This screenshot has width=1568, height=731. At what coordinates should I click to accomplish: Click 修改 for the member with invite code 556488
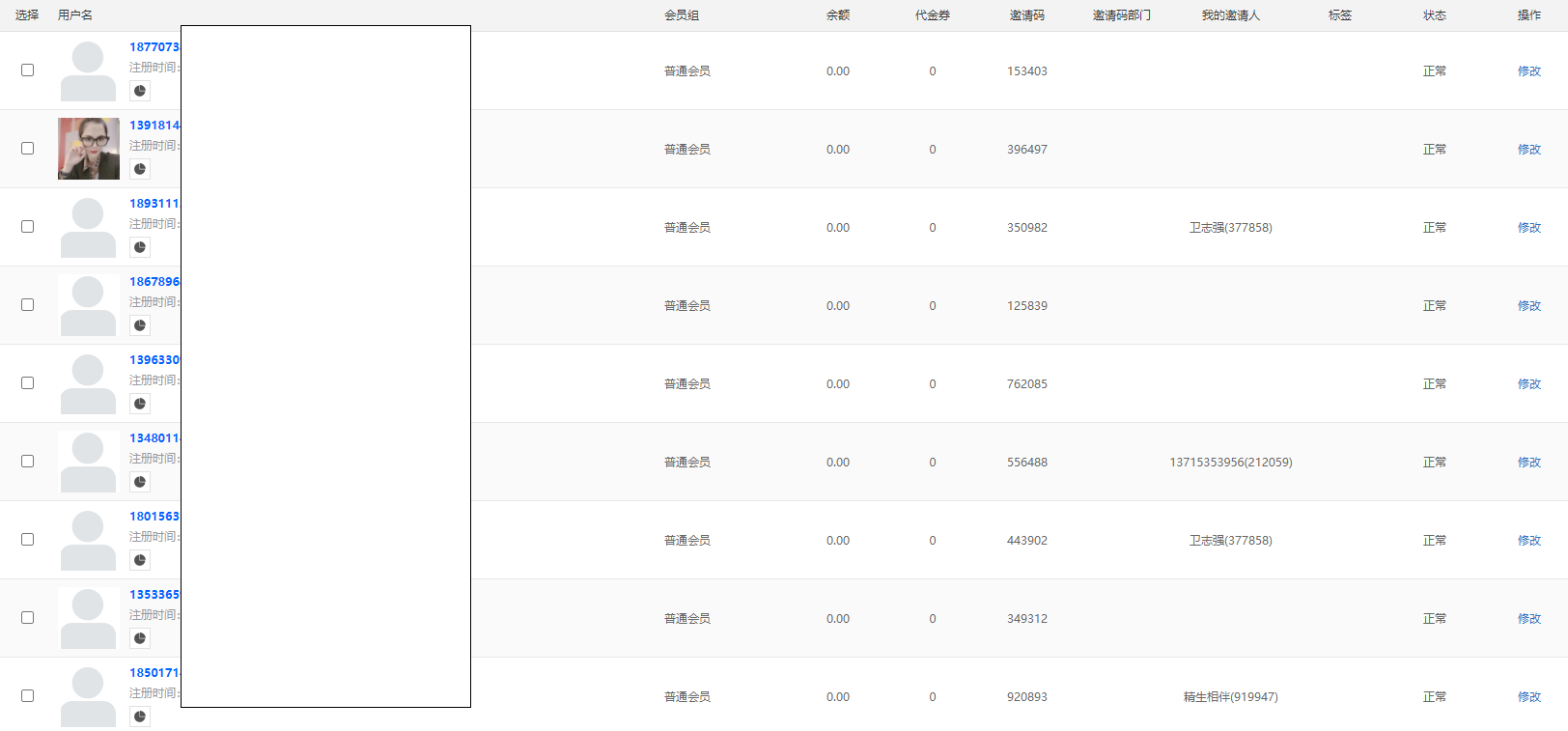click(x=1529, y=463)
